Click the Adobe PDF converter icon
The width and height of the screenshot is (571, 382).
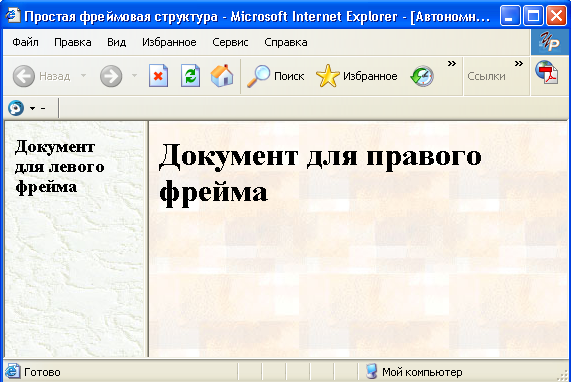point(547,72)
